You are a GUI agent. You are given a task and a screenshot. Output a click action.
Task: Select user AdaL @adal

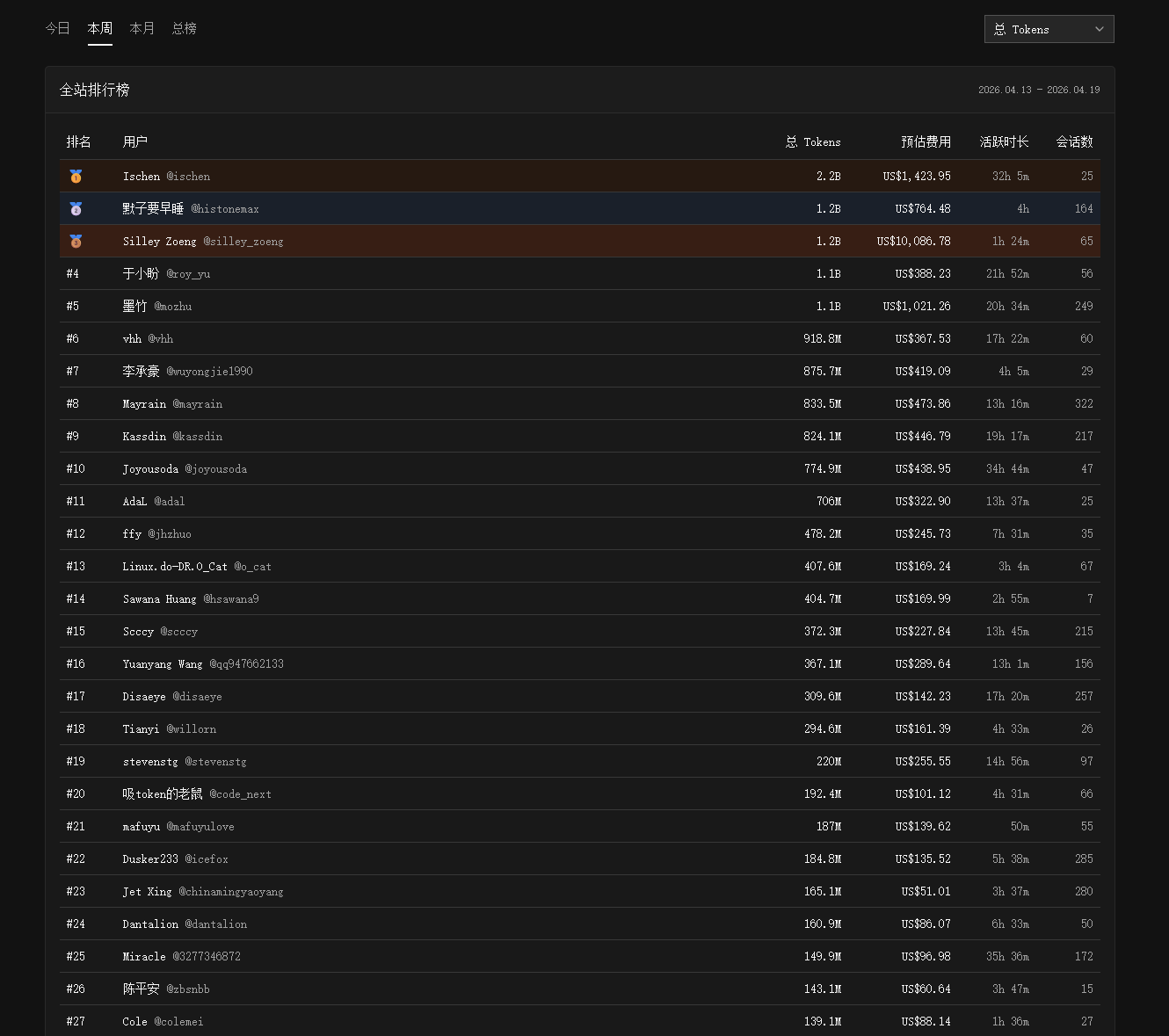point(154,502)
